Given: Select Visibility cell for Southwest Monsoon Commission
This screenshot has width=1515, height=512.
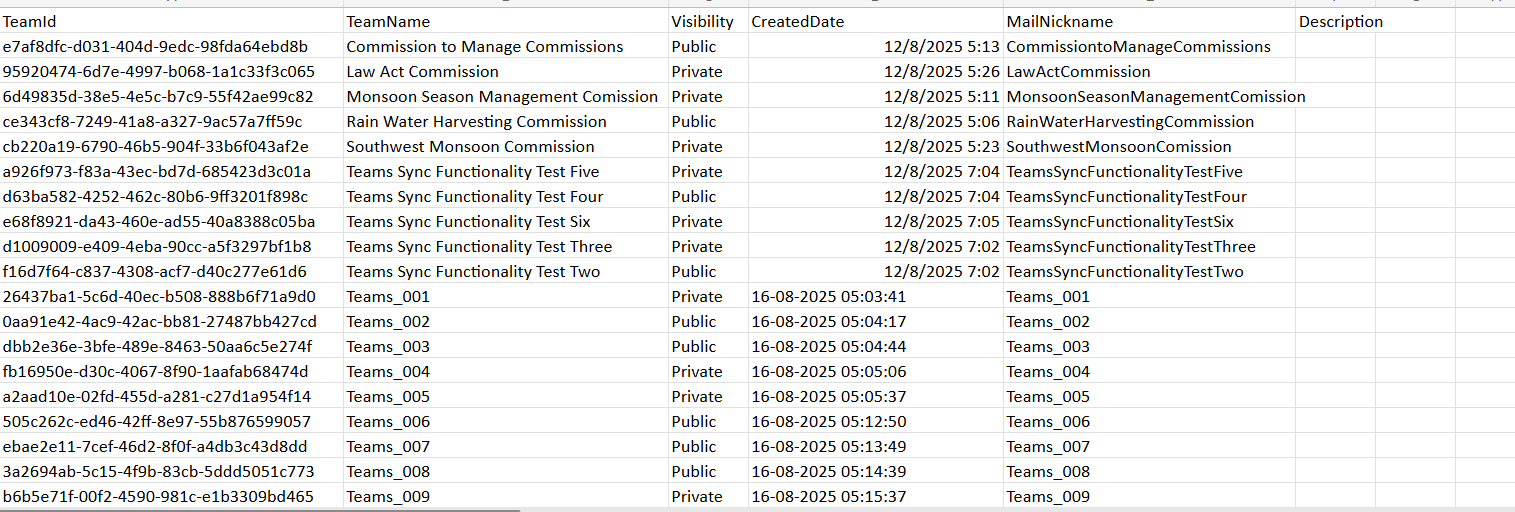Looking at the screenshot, I should pyautogui.click(x=697, y=146).
